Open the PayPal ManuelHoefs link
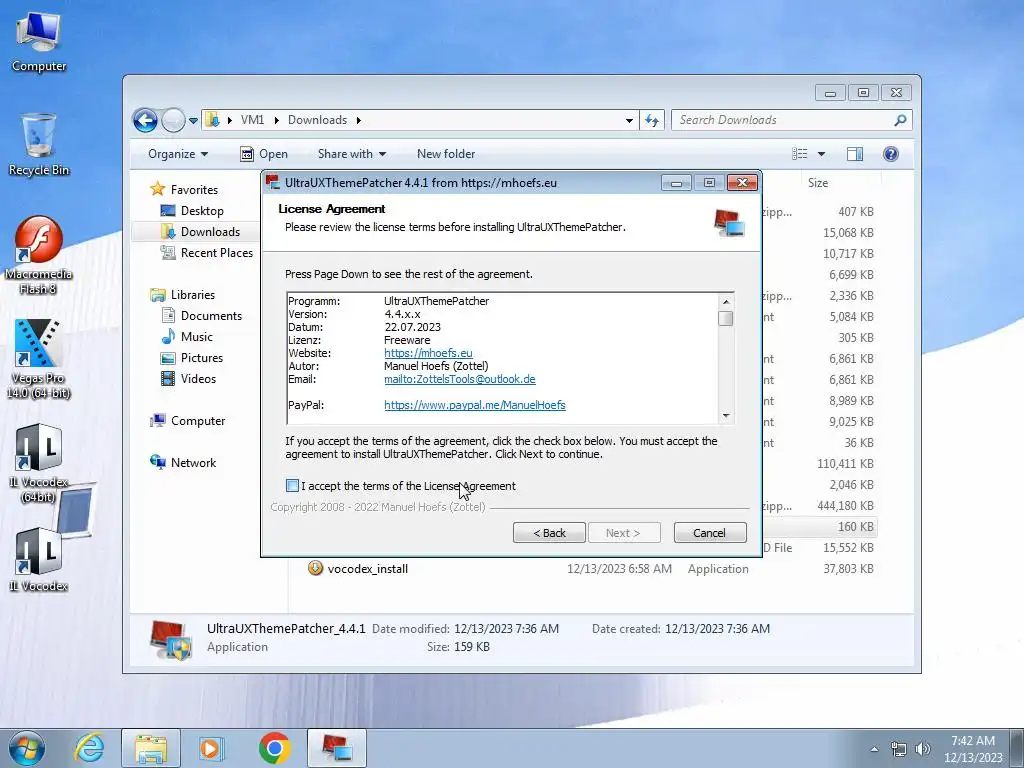The image size is (1024, 768). (475, 405)
